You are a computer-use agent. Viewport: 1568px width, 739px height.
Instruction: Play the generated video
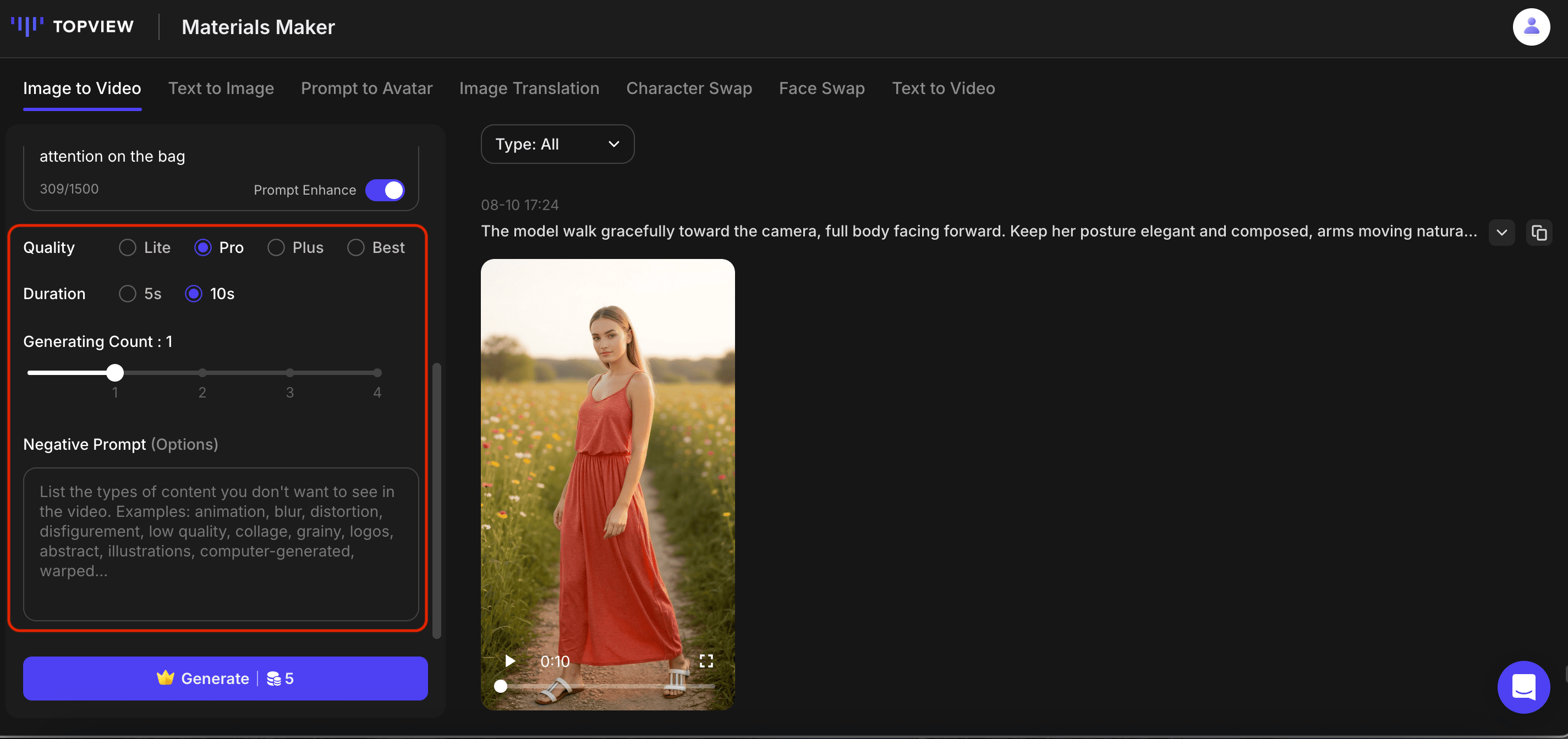pos(509,660)
